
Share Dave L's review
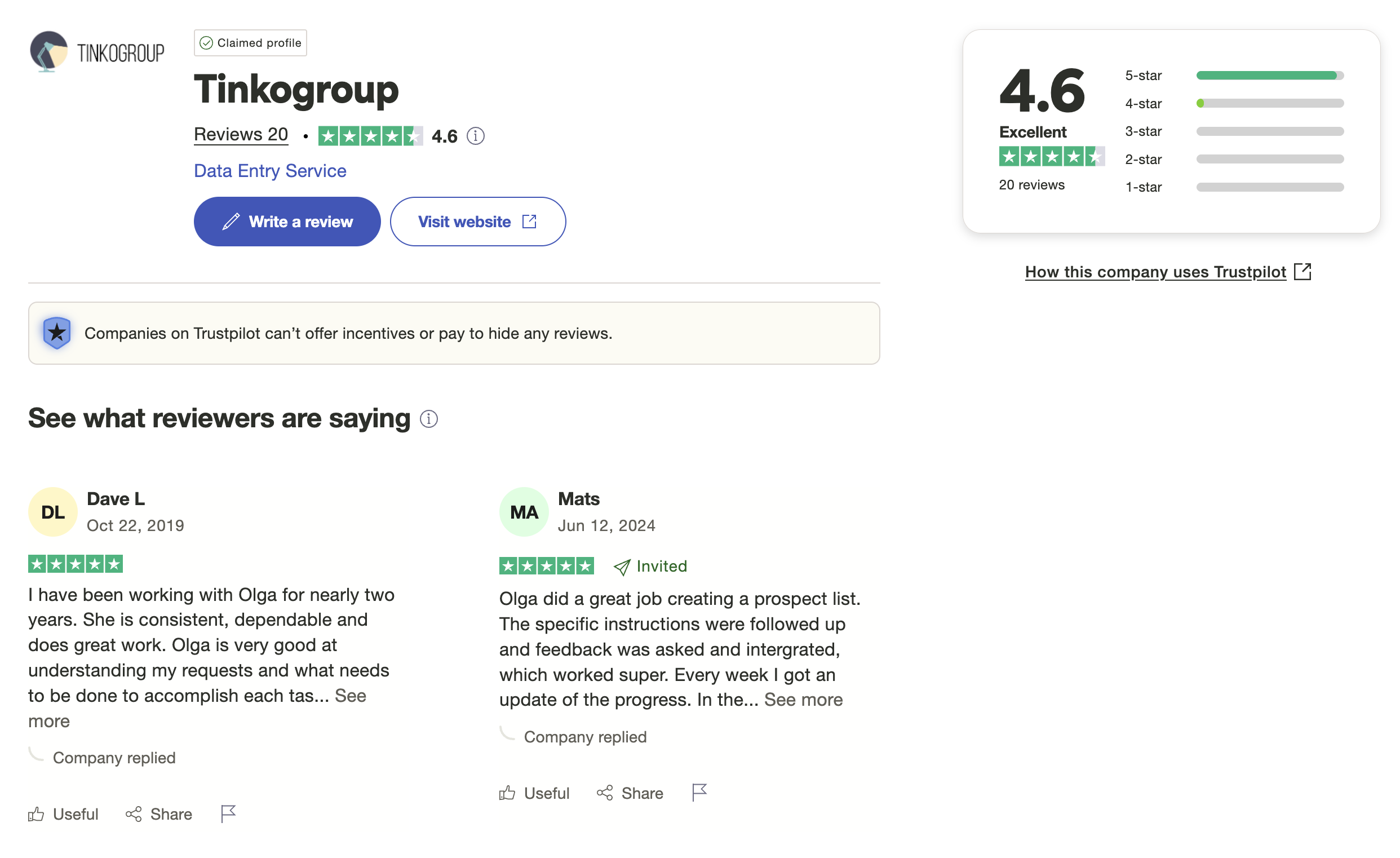[x=159, y=814]
